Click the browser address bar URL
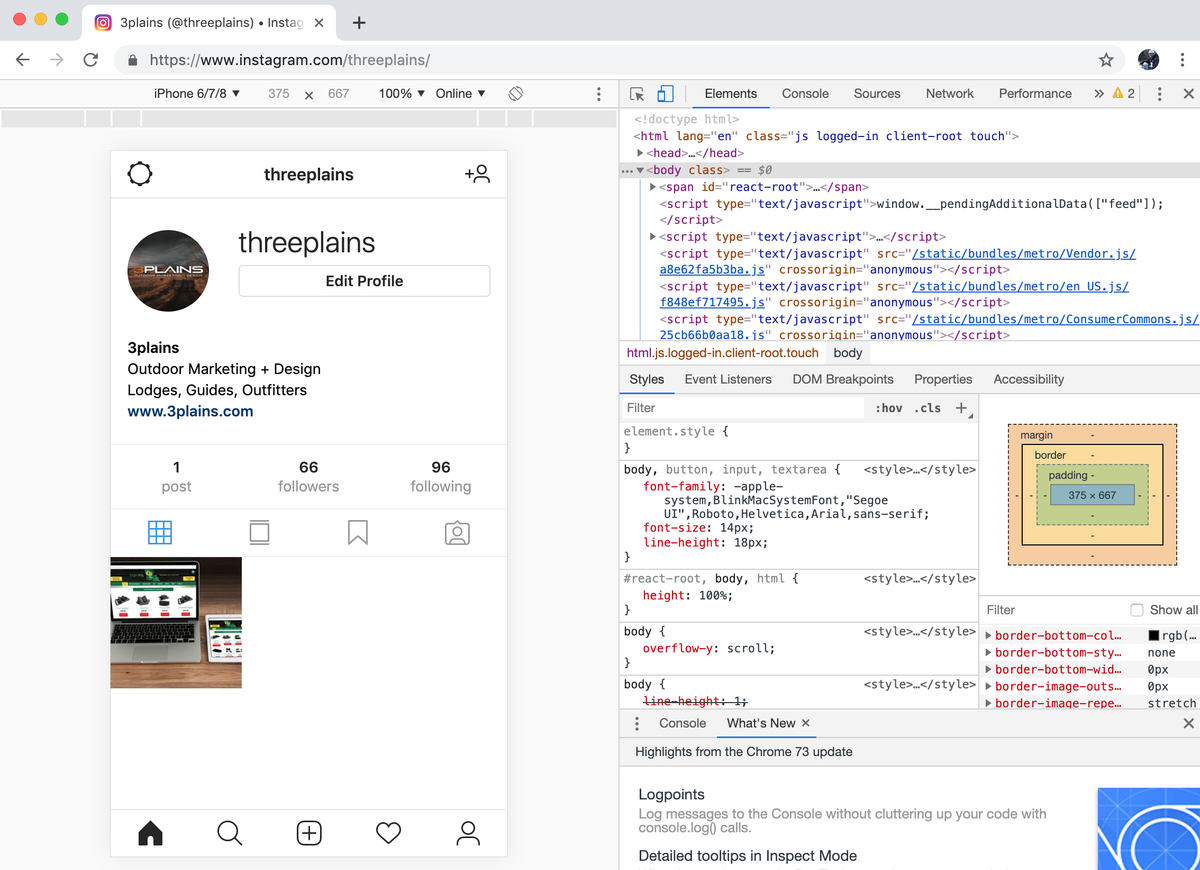 [x=290, y=60]
